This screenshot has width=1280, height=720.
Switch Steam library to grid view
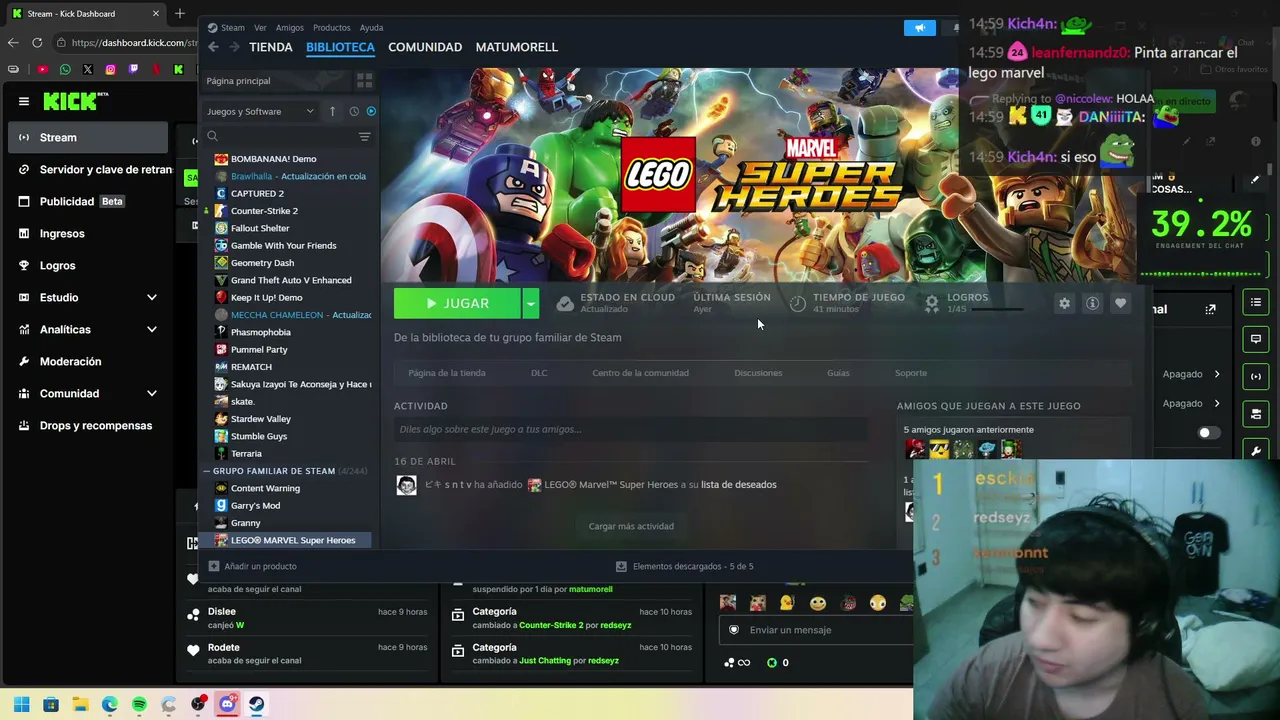point(364,81)
